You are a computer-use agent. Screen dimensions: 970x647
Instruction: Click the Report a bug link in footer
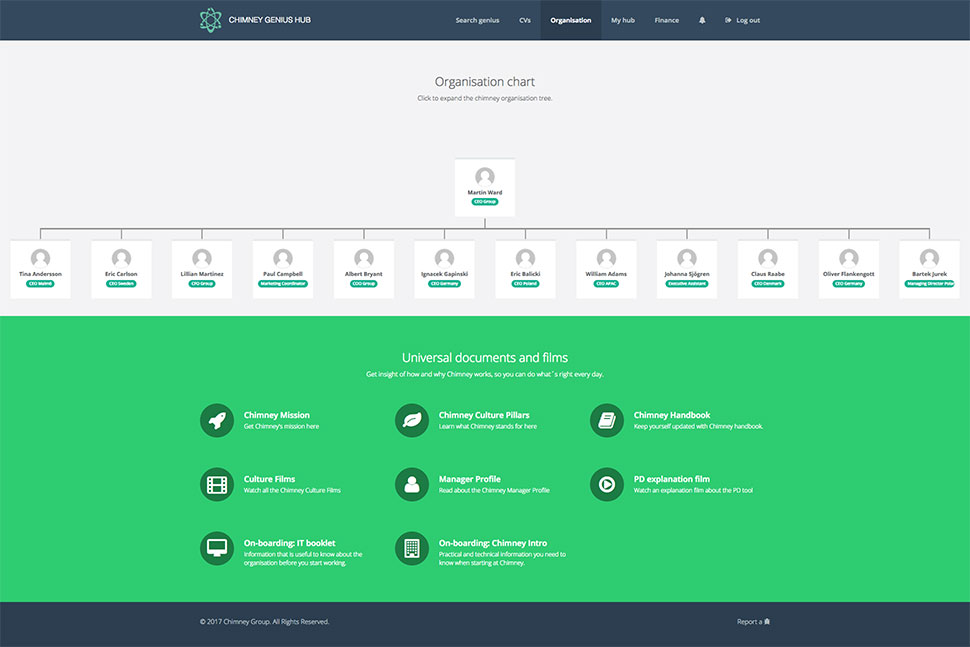(x=753, y=622)
